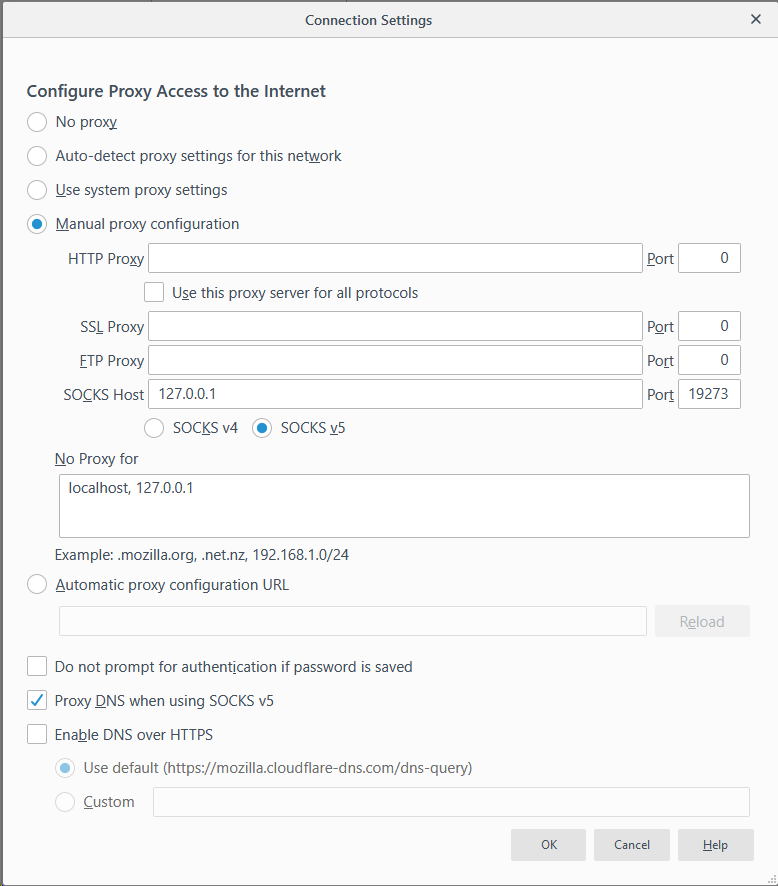Click the HTTP Proxy input field
Viewport: 778px width, 886px height.
click(394, 258)
